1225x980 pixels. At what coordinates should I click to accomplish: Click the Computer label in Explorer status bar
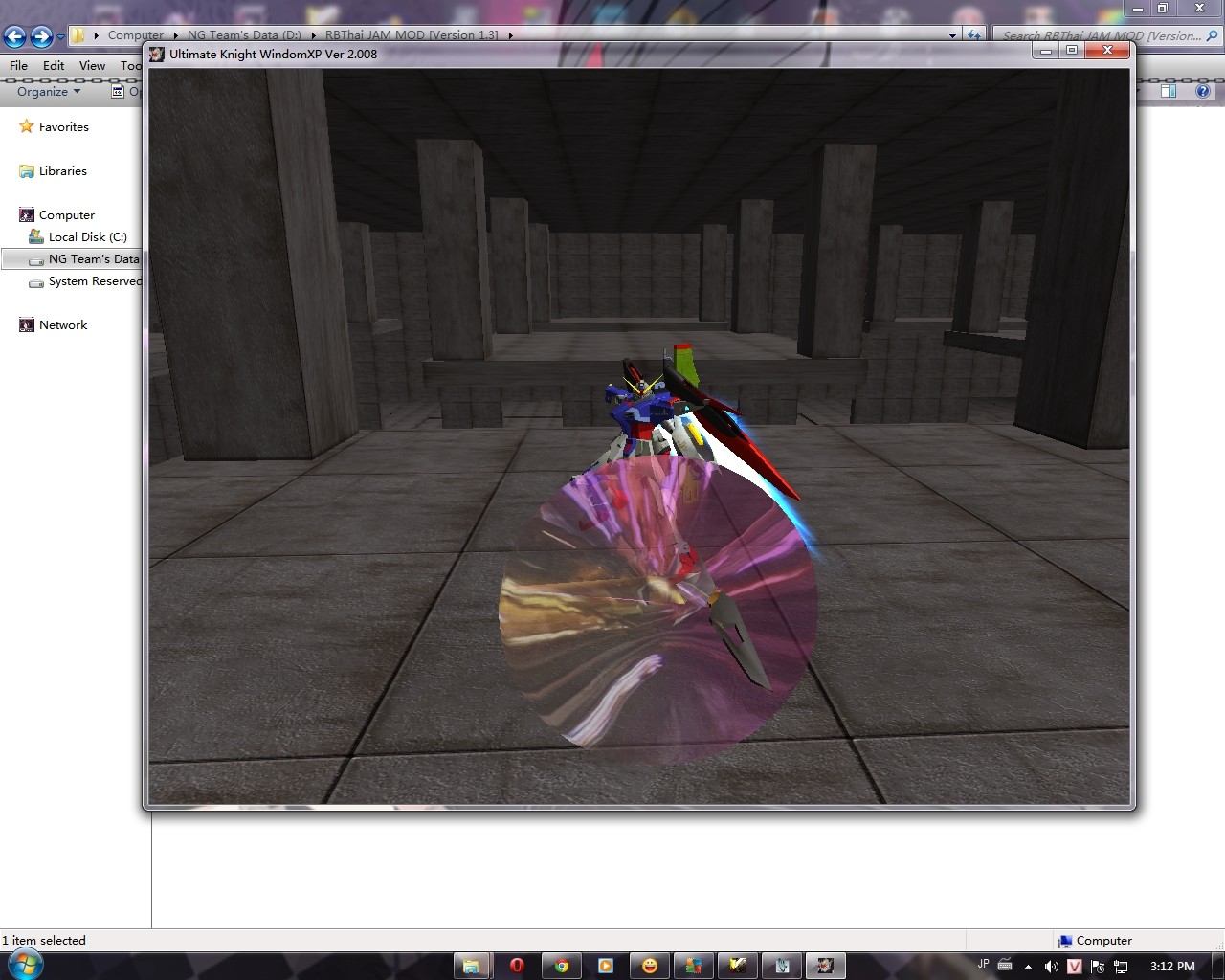(x=1103, y=940)
